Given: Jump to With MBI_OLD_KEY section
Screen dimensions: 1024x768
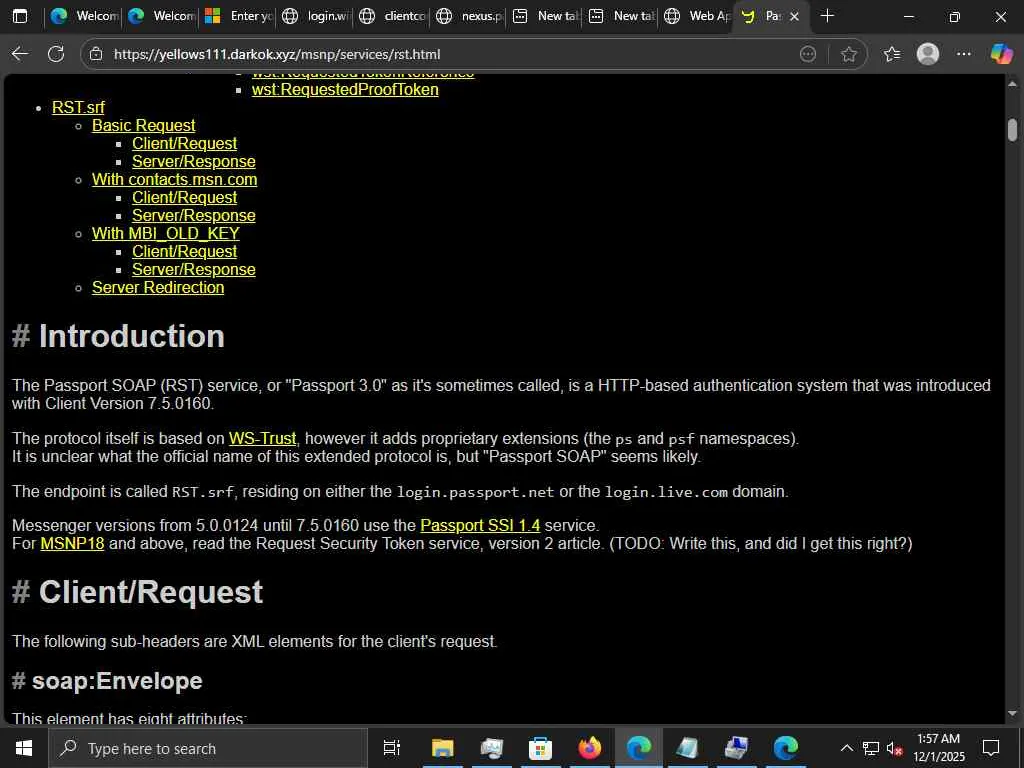Looking at the screenshot, I should point(166,234).
